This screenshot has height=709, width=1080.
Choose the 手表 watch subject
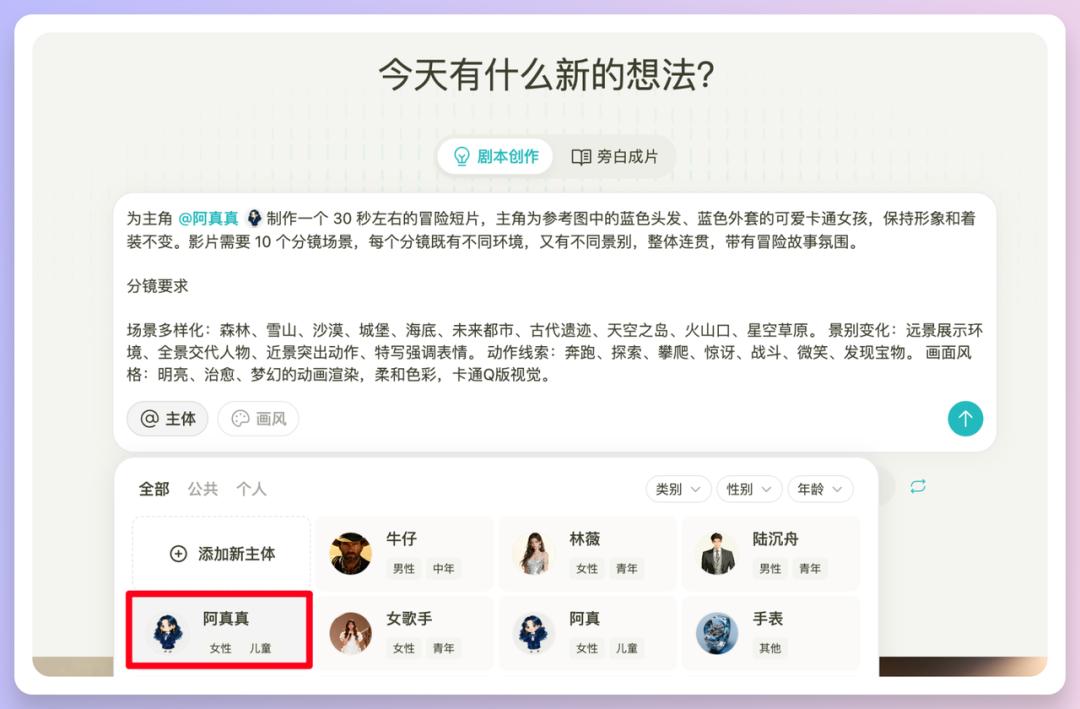771,633
